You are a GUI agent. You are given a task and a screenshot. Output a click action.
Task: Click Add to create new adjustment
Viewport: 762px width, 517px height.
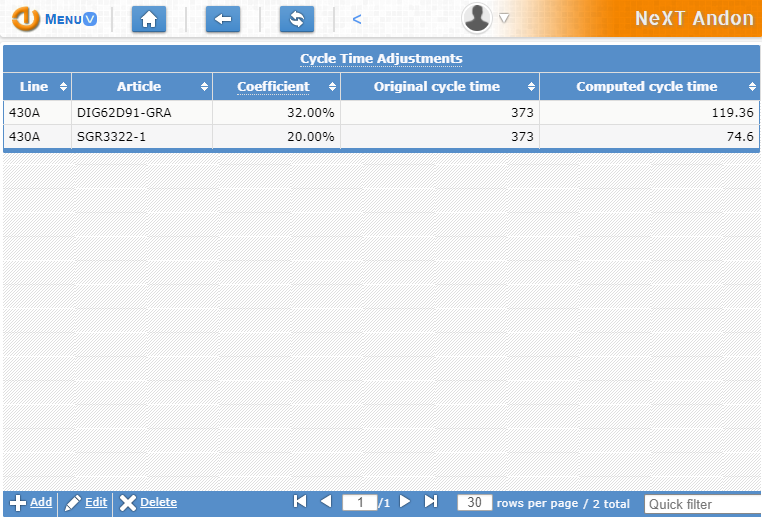click(31, 503)
